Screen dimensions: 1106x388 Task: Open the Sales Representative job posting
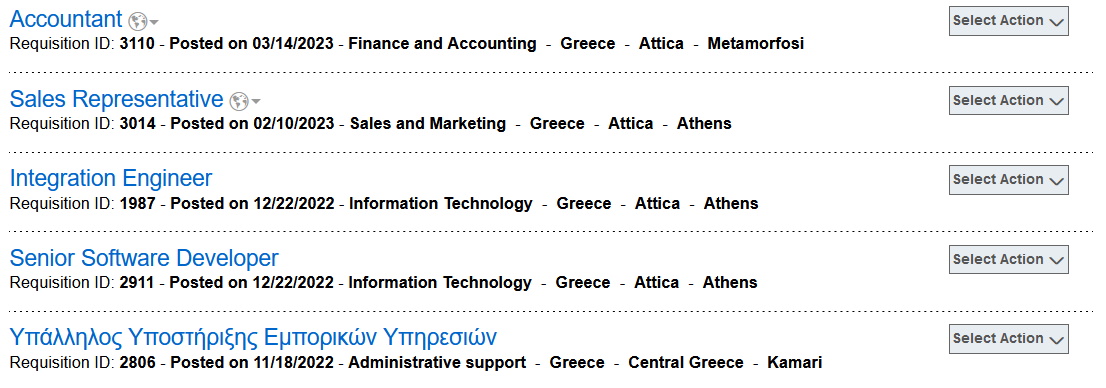point(116,99)
